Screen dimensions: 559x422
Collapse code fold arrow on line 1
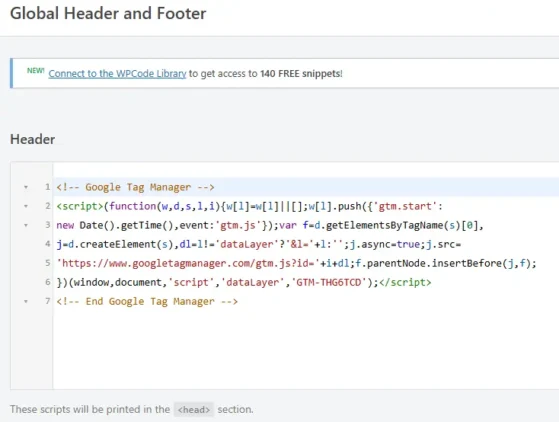click(26, 187)
